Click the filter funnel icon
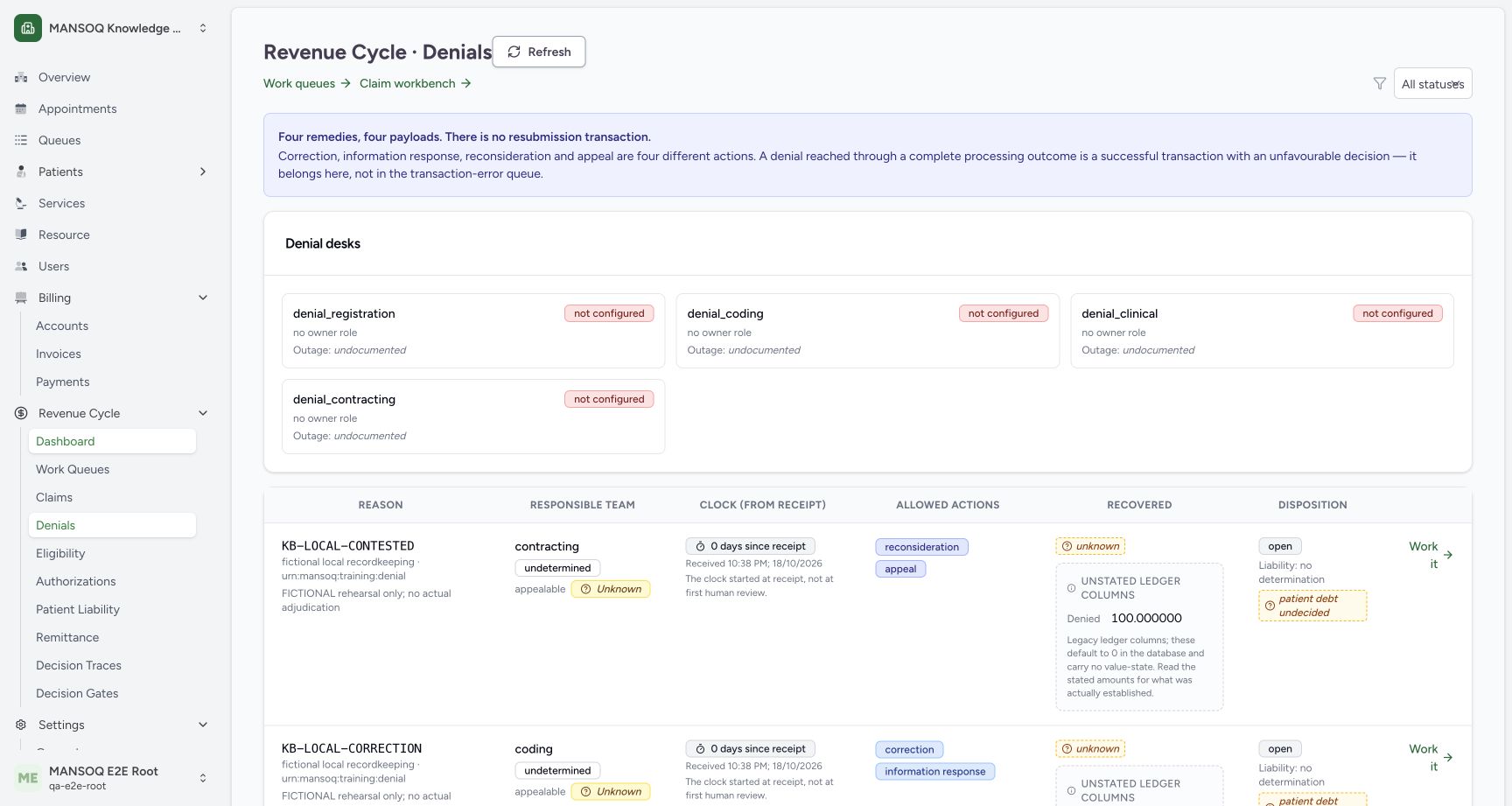 coord(1379,84)
